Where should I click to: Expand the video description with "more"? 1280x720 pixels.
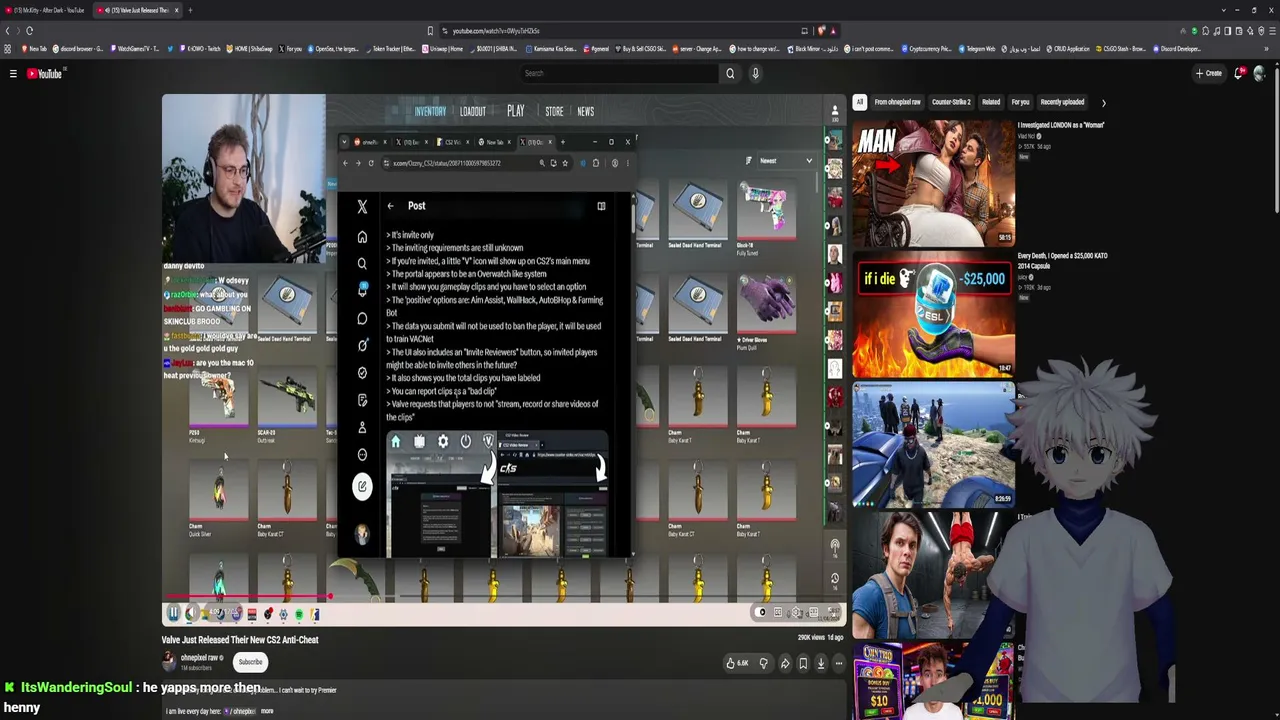(x=267, y=711)
